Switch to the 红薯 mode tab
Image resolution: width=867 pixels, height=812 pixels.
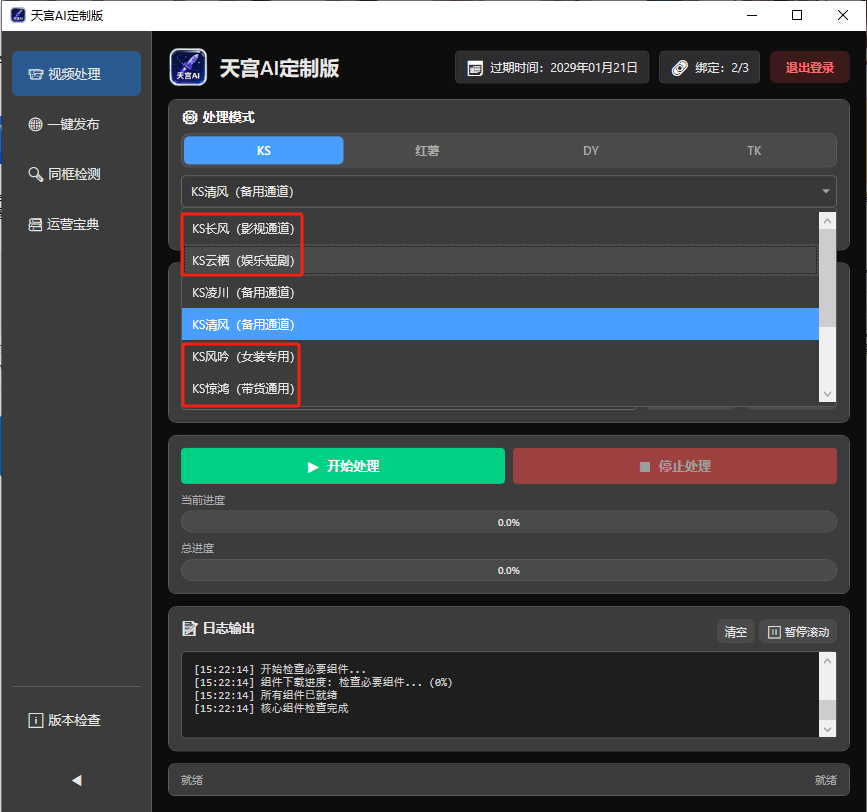point(427,150)
